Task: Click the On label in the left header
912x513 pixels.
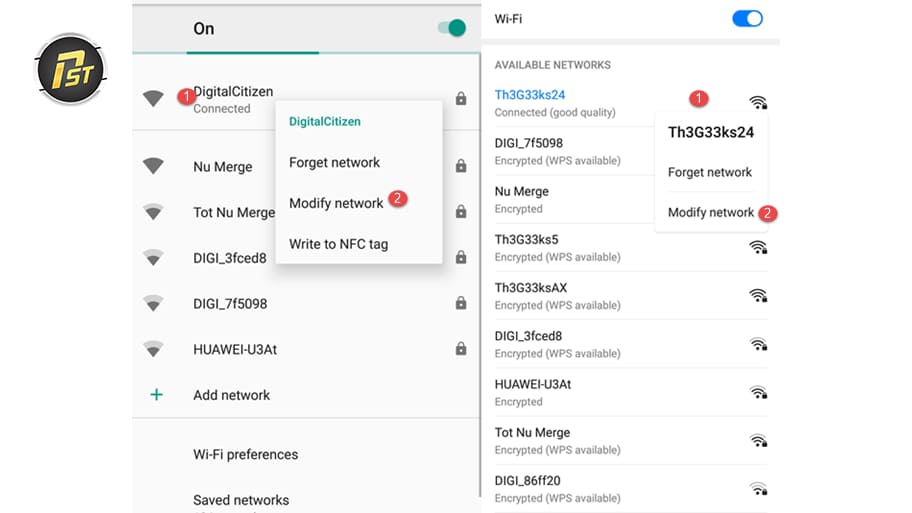Action: 204,28
